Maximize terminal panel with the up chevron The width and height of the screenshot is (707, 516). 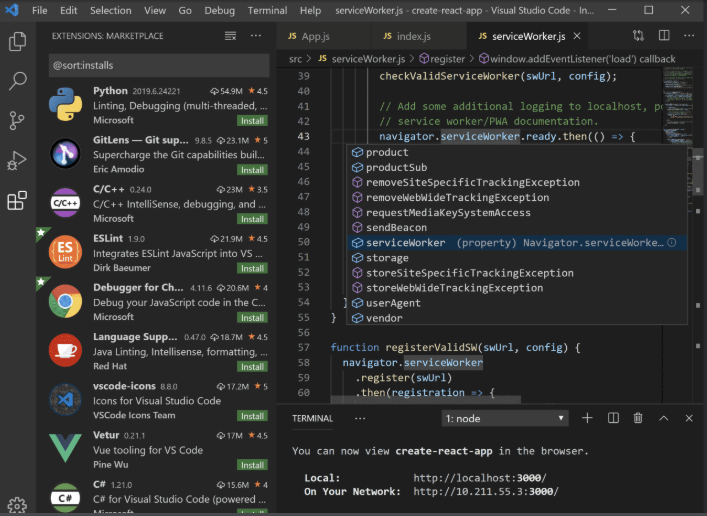pos(665,418)
